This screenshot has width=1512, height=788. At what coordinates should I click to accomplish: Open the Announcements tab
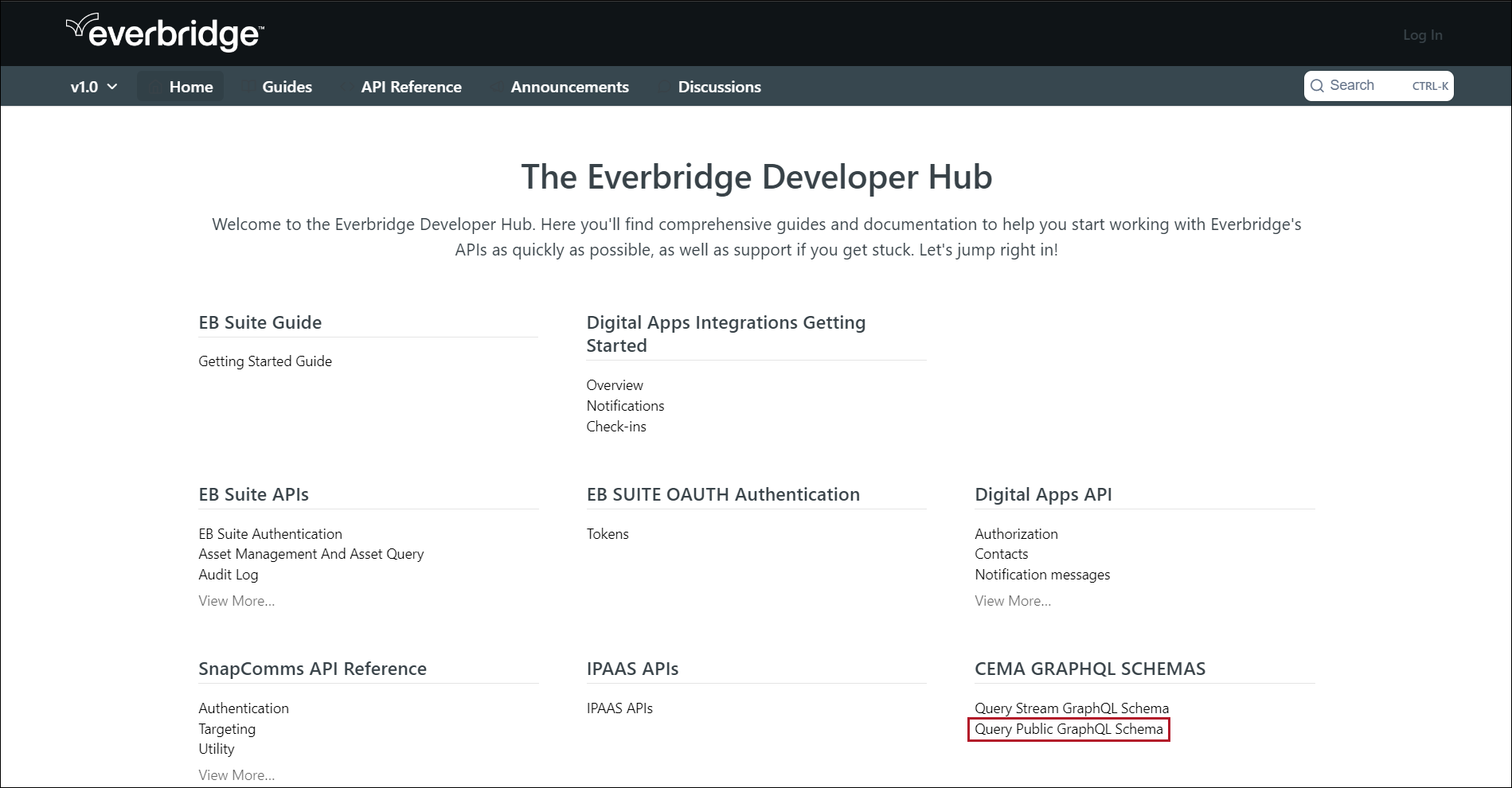point(569,87)
